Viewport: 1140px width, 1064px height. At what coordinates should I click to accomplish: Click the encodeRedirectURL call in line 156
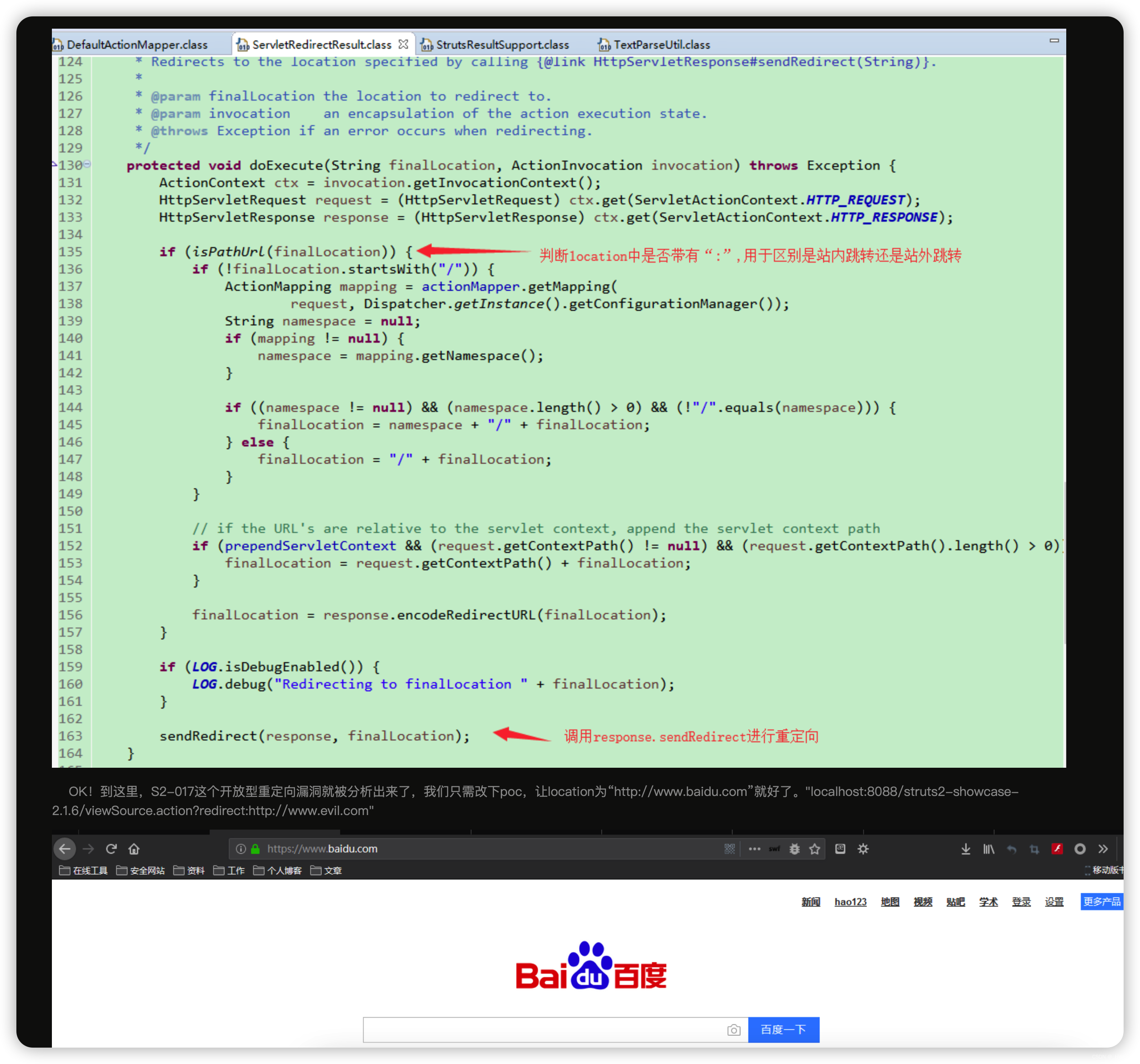pyautogui.click(x=532, y=614)
